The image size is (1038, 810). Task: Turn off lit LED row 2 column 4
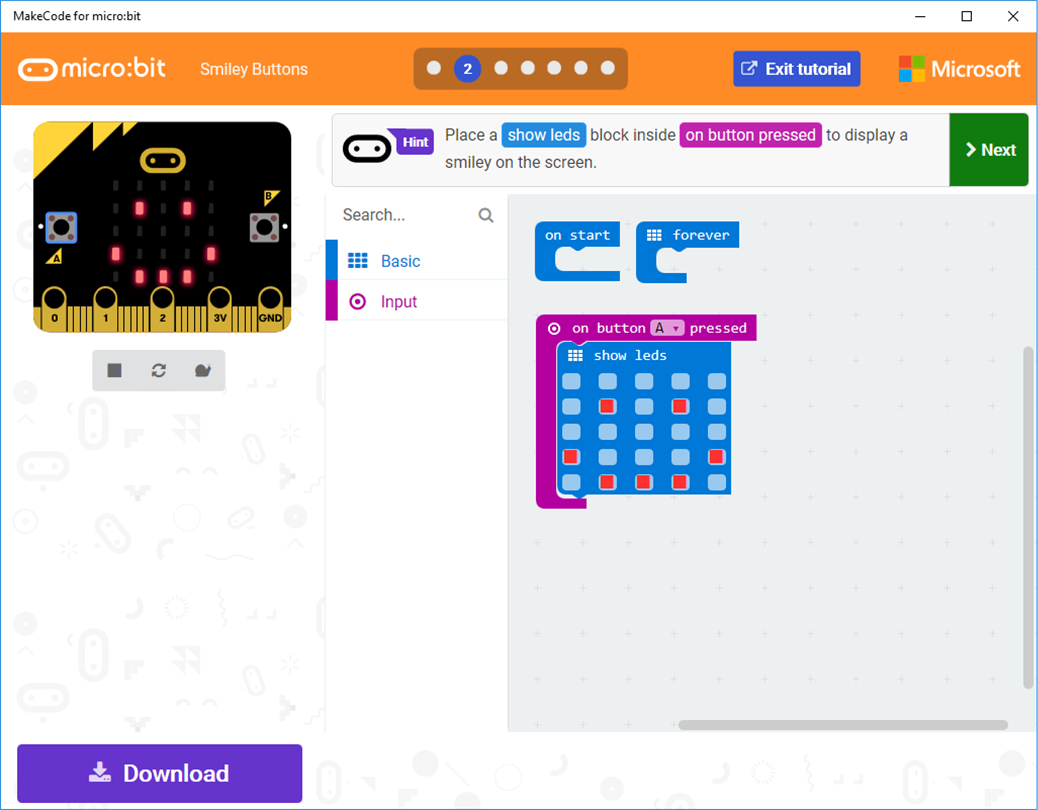point(681,406)
